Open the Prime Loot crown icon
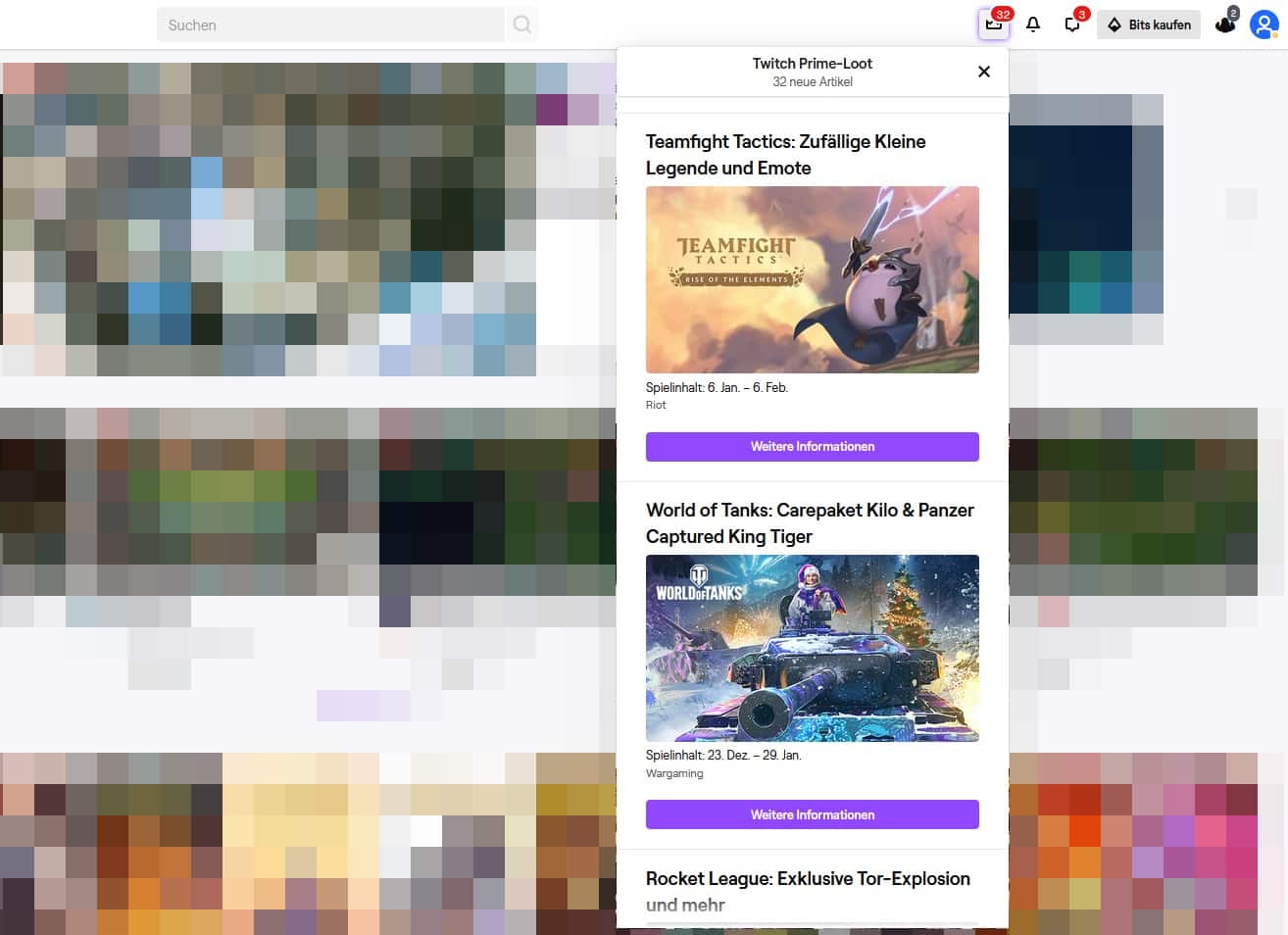The height and width of the screenshot is (935, 1288). (993, 24)
